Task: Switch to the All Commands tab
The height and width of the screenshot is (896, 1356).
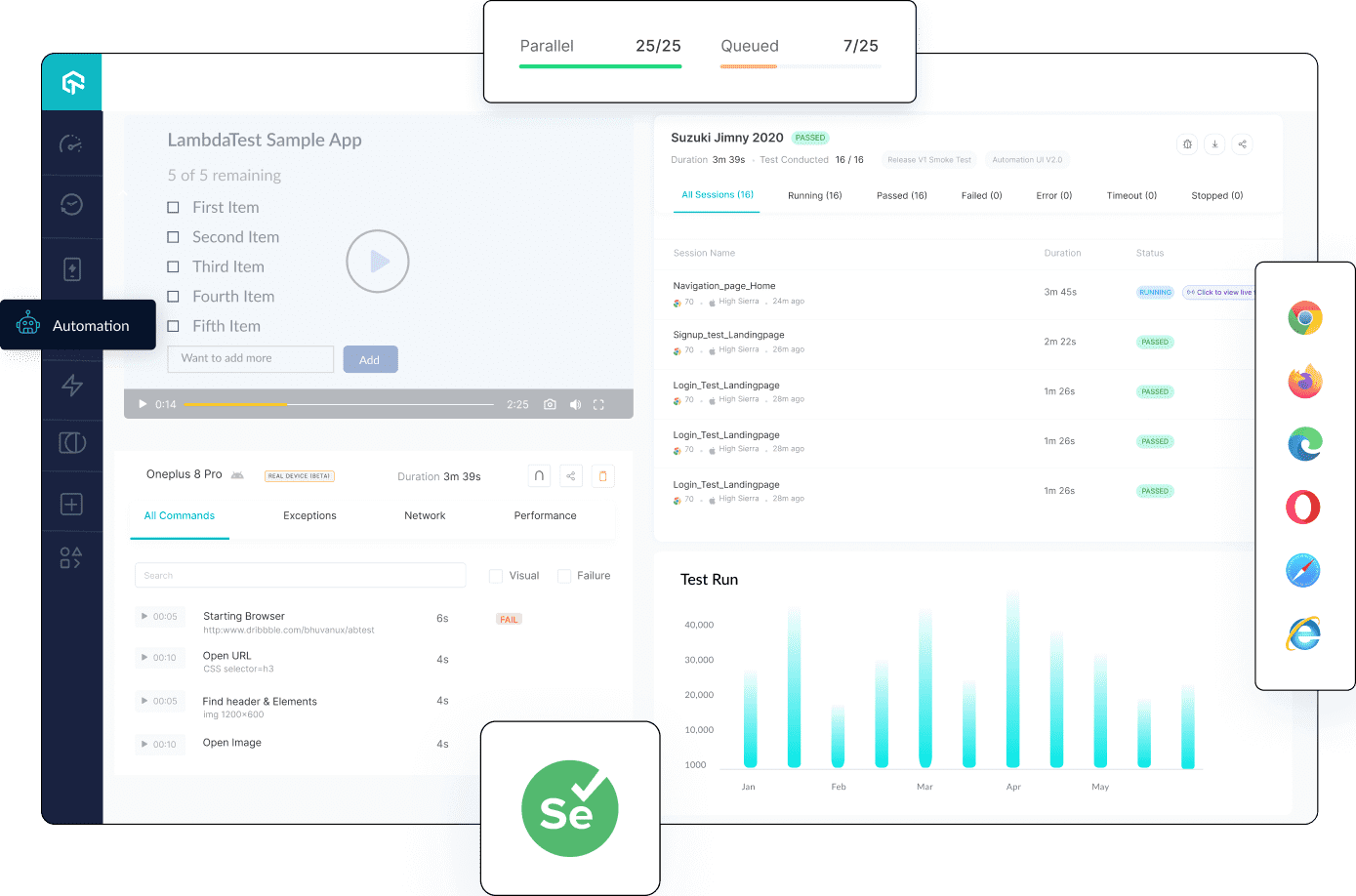Action: point(180,515)
